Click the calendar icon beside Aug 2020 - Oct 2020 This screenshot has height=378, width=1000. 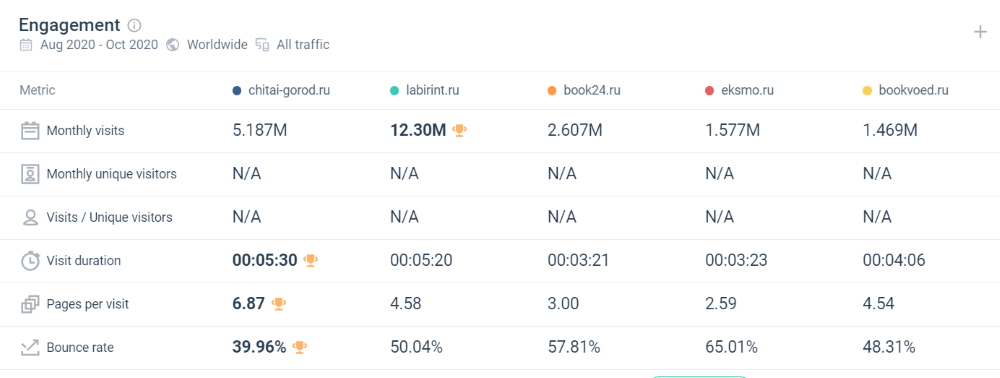pyautogui.click(x=26, y=45)
